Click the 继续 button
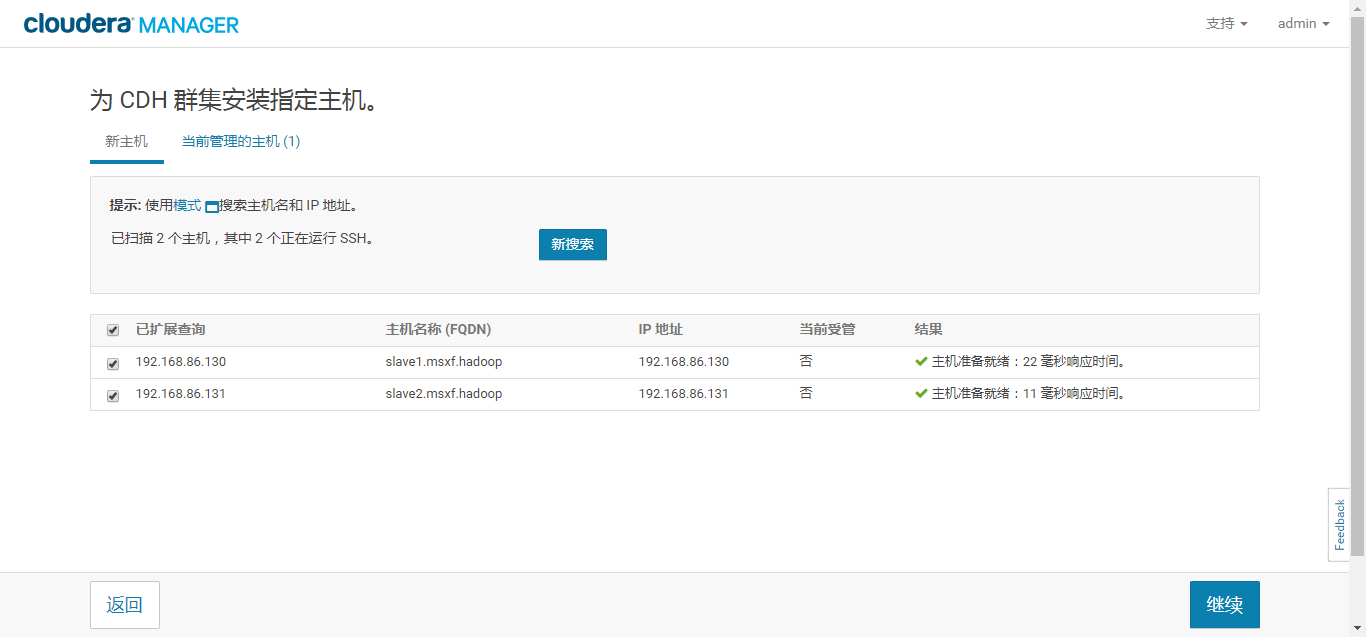This screenshot has height=637, width=1366. point(1225,605)
